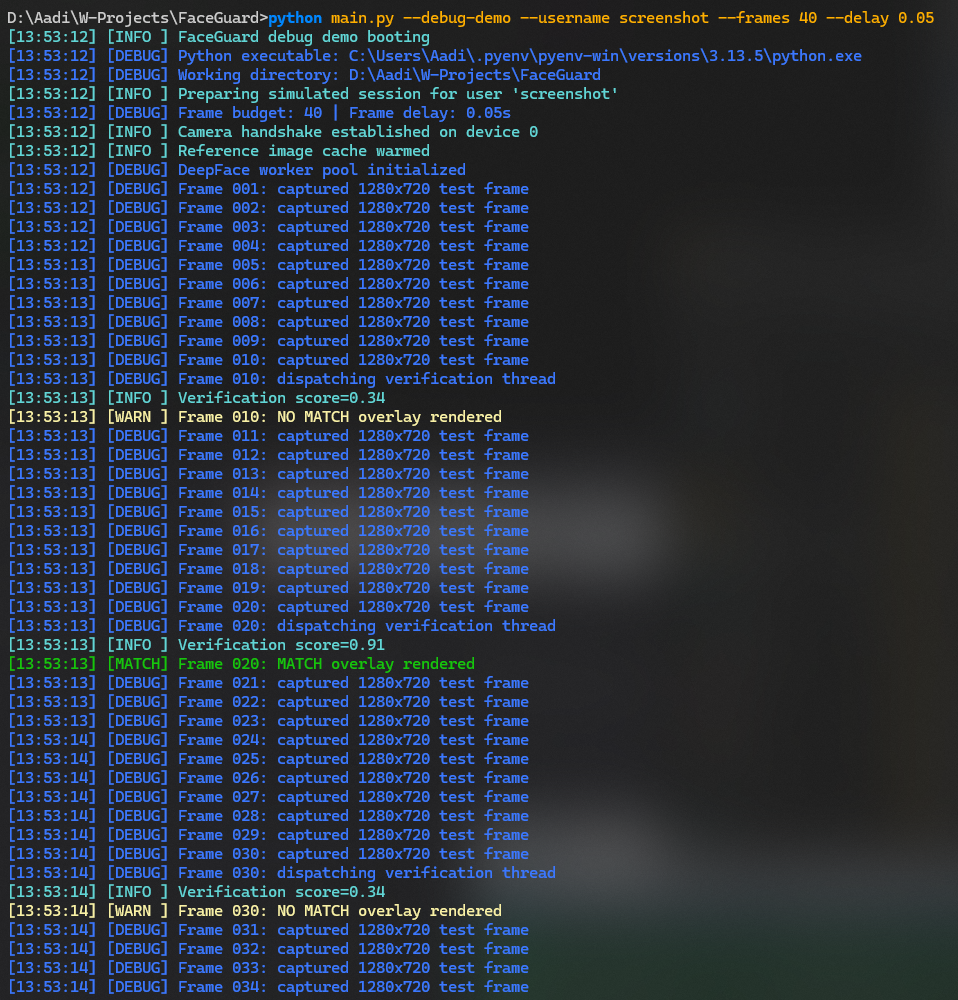Image resolution: width=958 pixels, height=1000 pixels.
Task: Click the Working directory log line
Action: pos(304,75)
